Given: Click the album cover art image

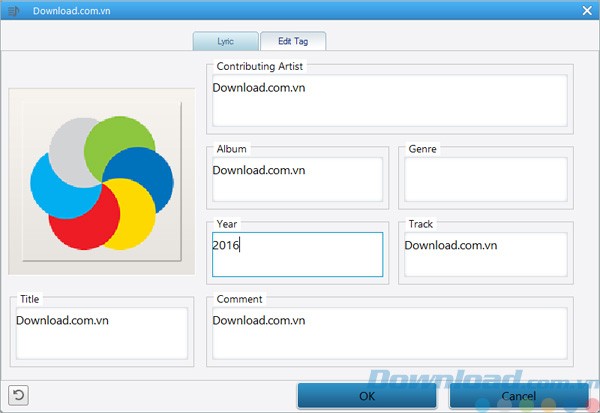Looking at the screenshot, I should click(96, 181).
